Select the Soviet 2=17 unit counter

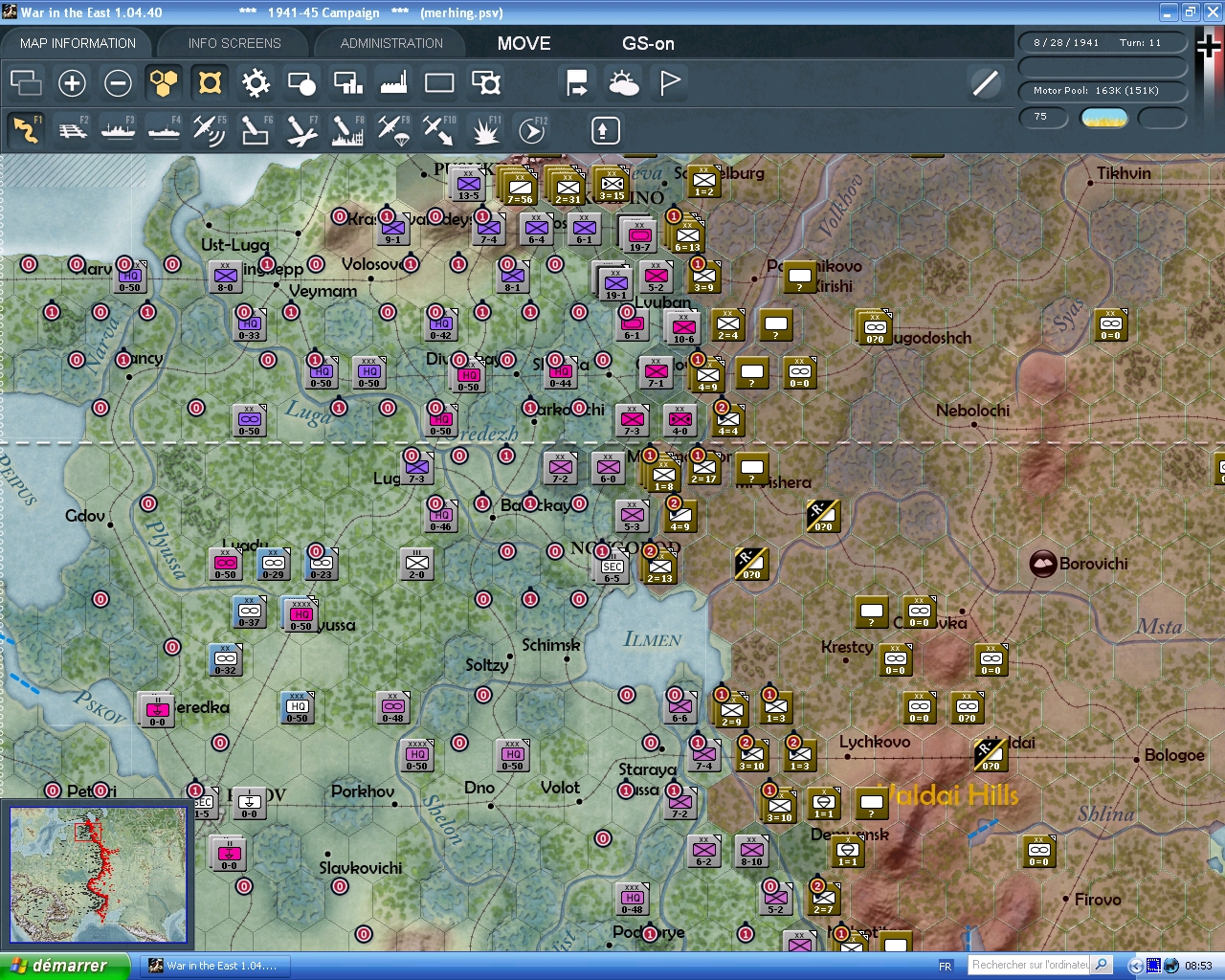[704, 467]
